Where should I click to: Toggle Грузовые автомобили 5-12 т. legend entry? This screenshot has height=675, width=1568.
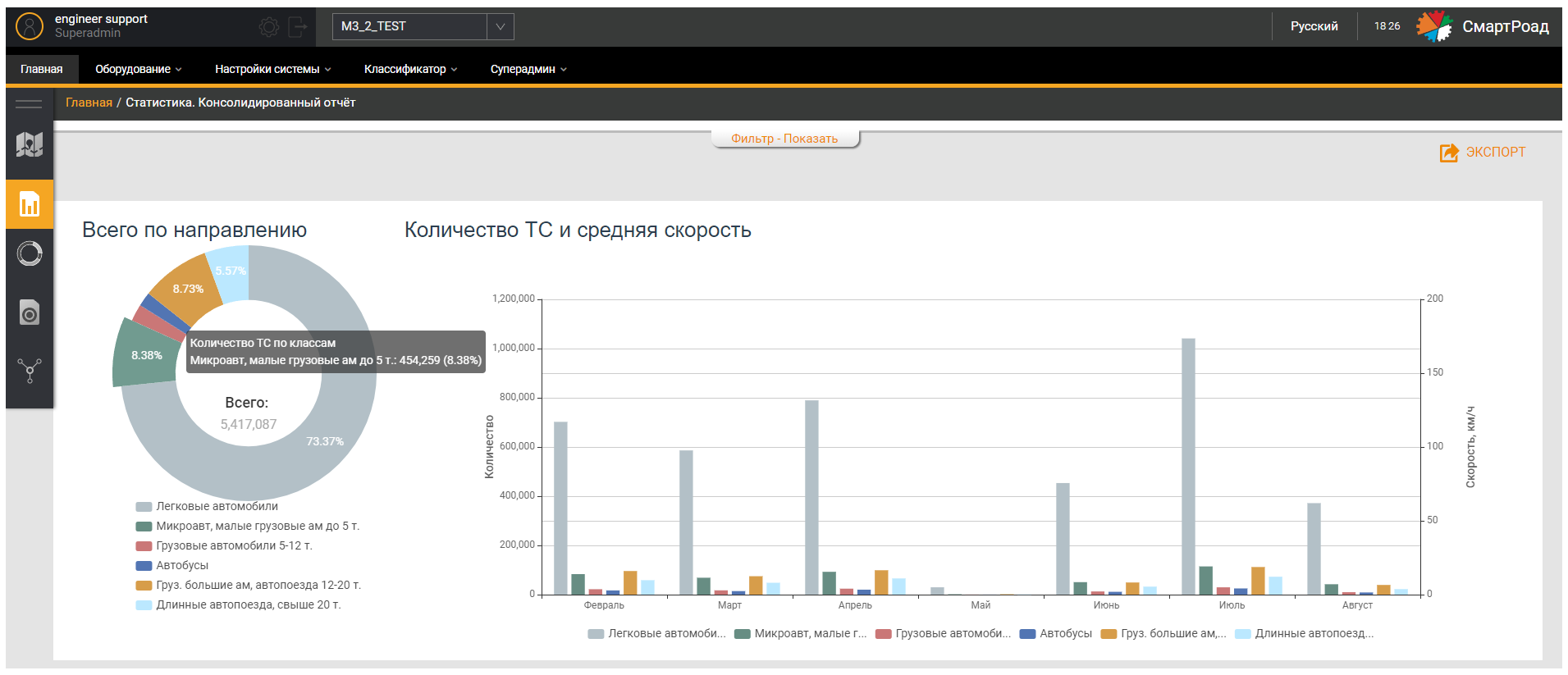(x=224, y=546)
